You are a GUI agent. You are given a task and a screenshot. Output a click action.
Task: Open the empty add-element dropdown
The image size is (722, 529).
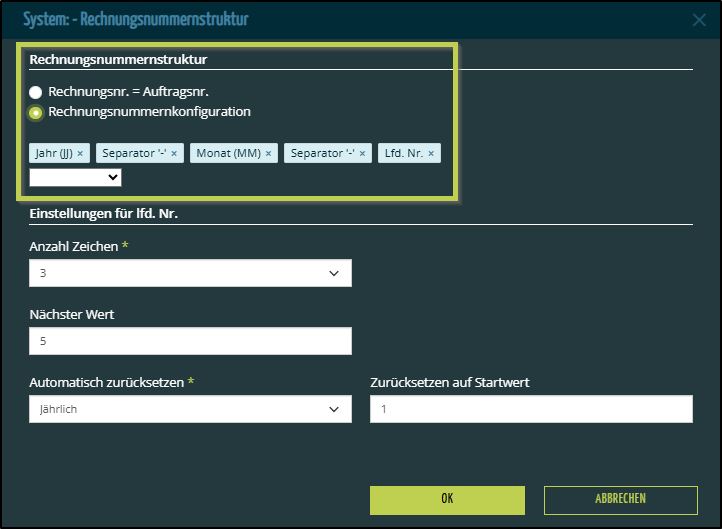[75, 177]
